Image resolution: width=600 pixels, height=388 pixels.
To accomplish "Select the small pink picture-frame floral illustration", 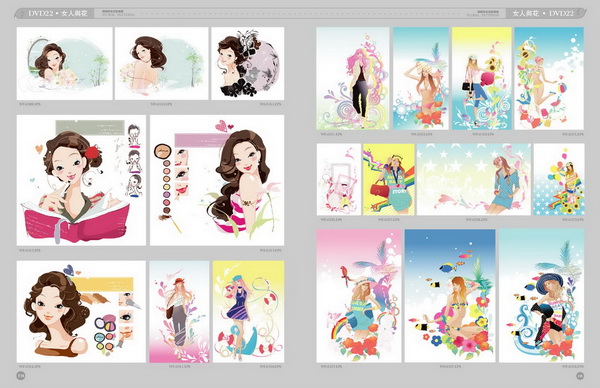I will [339, 179].
